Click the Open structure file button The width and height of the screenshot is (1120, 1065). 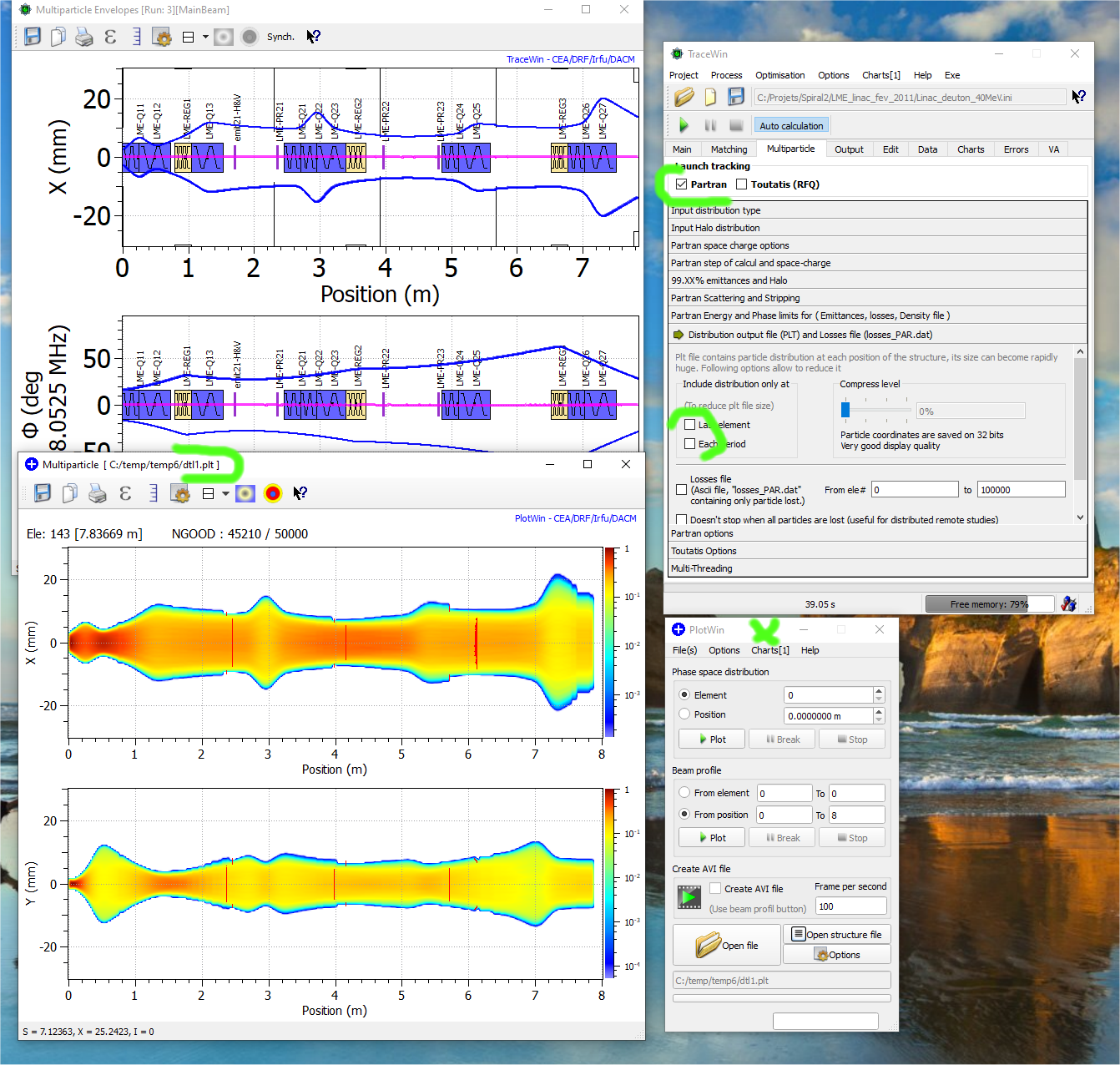[836, 935]
